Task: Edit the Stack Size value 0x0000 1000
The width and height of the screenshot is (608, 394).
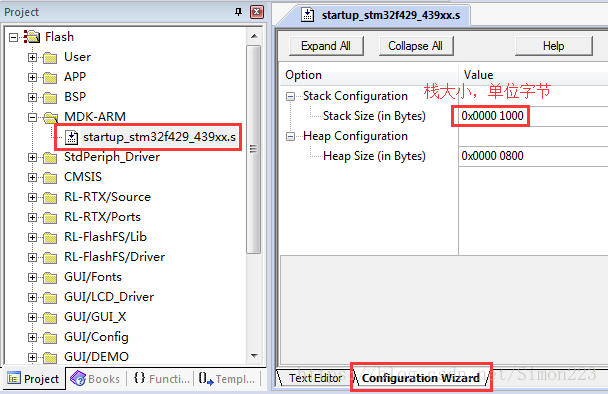Action: tap(533, 116)
